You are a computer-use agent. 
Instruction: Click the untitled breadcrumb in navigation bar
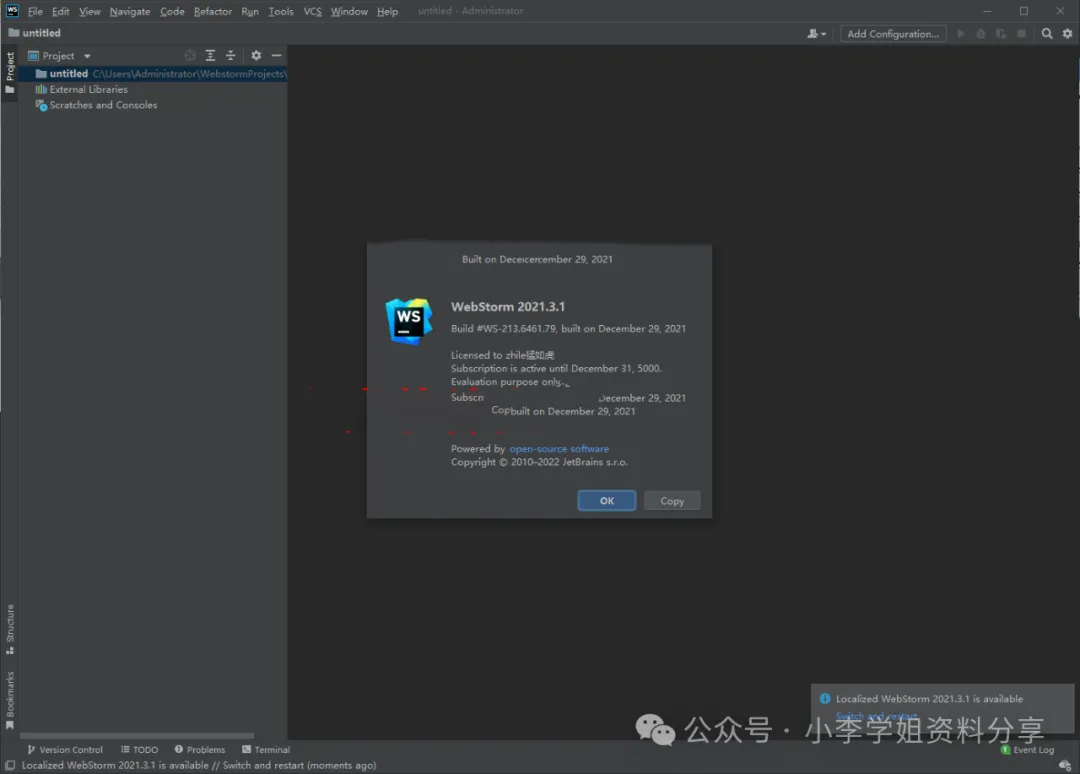pos(34,32)
